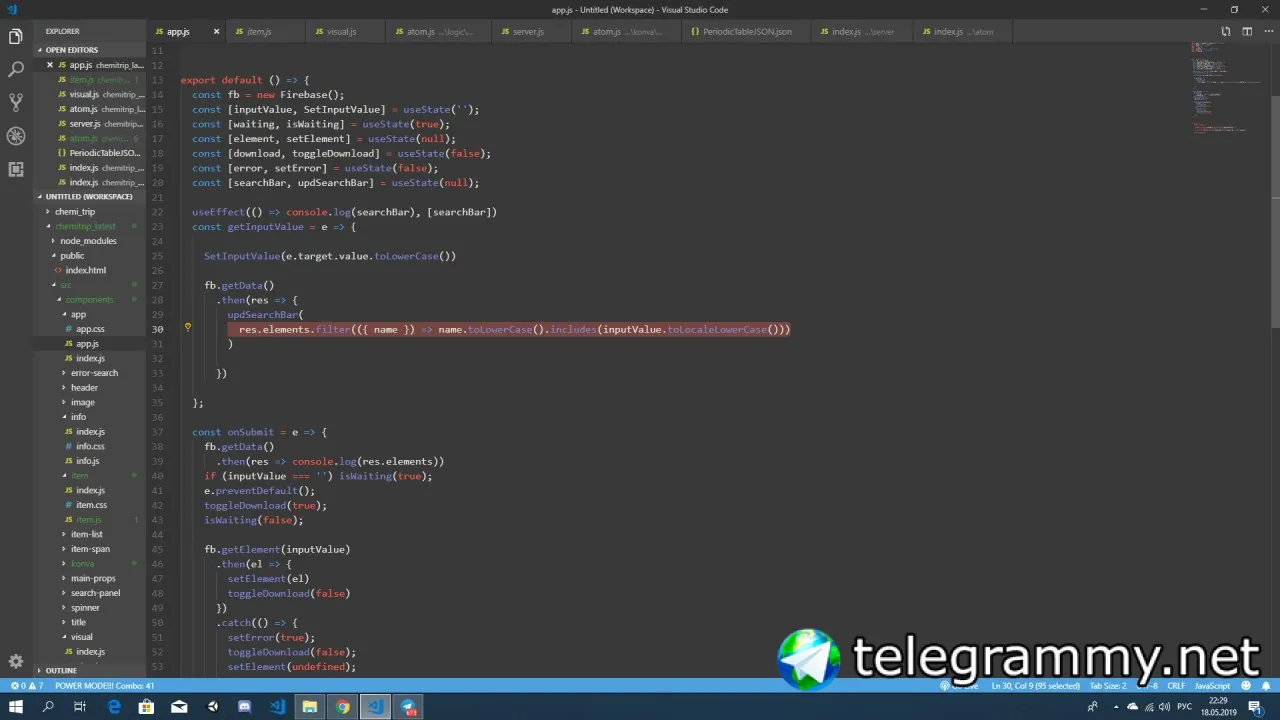Open the editor More Actions menu
The height and width of the screenshot is (720, 1280).
point(1267,32)
